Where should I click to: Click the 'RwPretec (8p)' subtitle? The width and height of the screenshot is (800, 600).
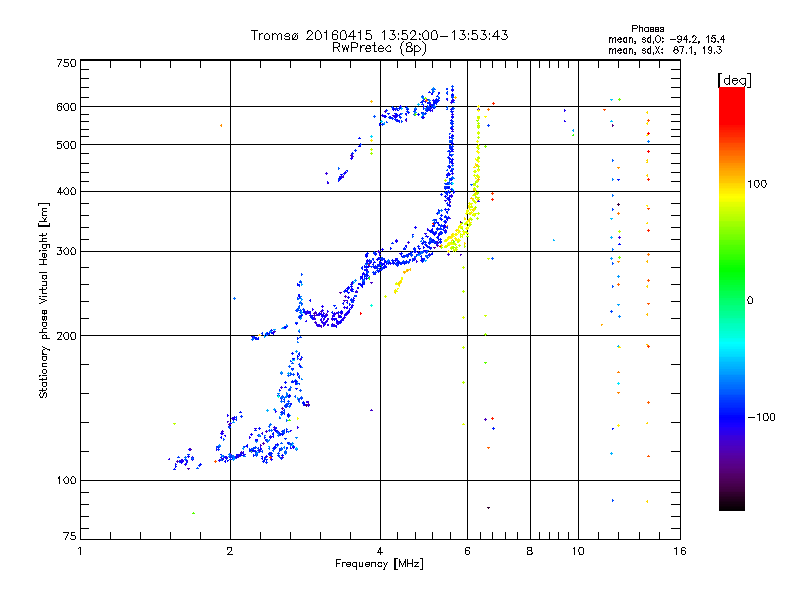[x=379, y=48]
